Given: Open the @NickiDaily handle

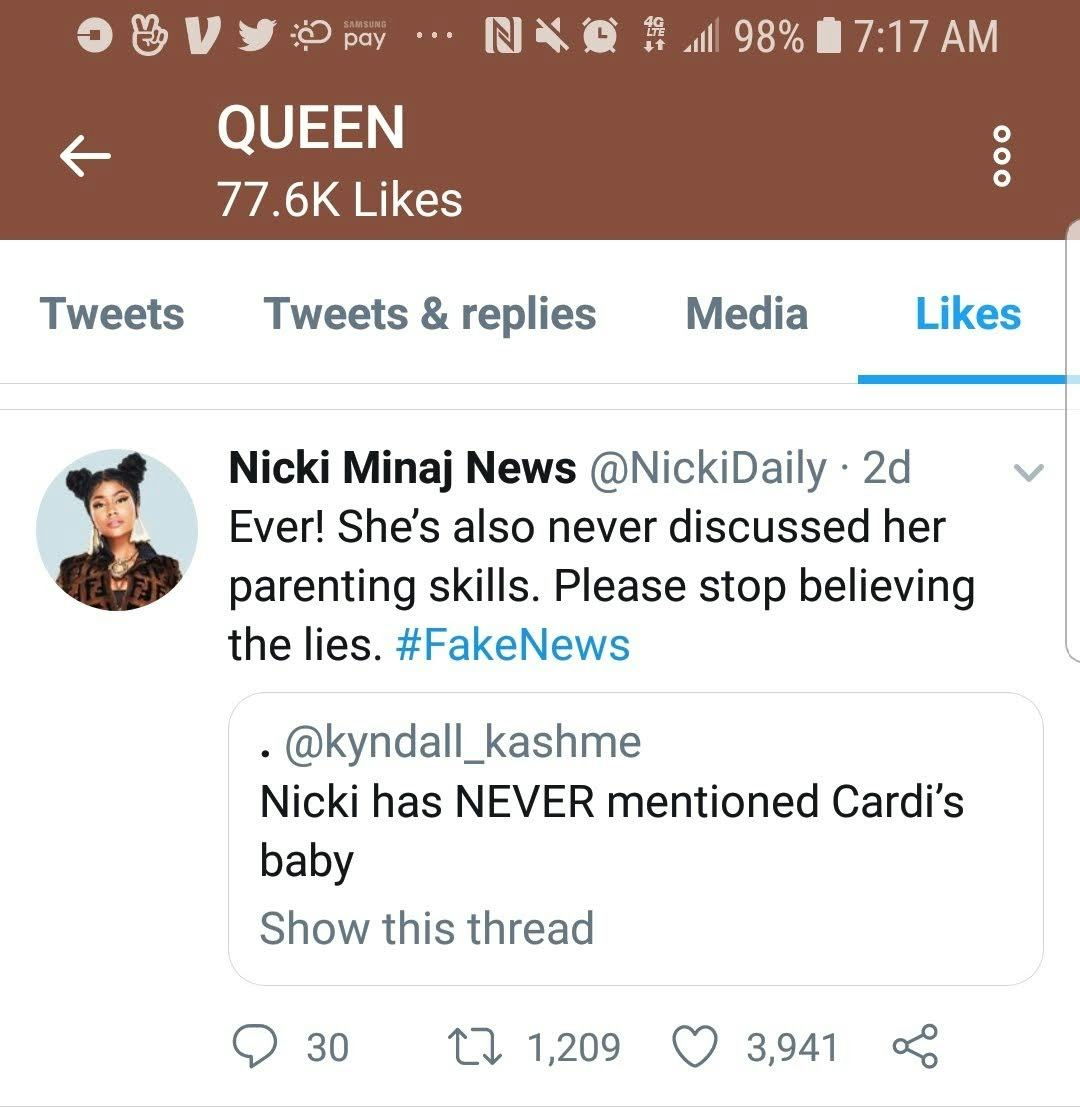Looking at the screenshot, I should [x=709, y=468].
